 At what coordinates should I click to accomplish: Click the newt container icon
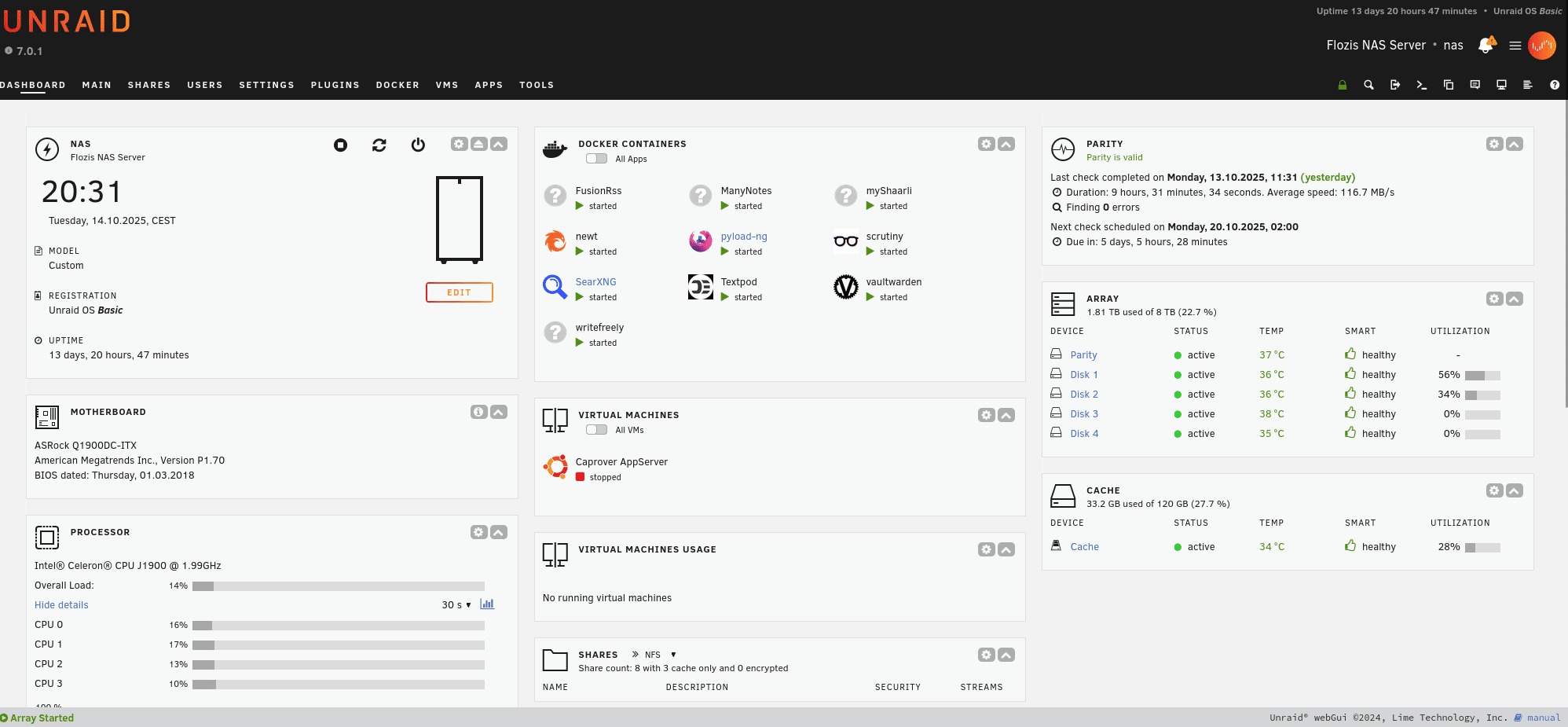pos(555,241)
